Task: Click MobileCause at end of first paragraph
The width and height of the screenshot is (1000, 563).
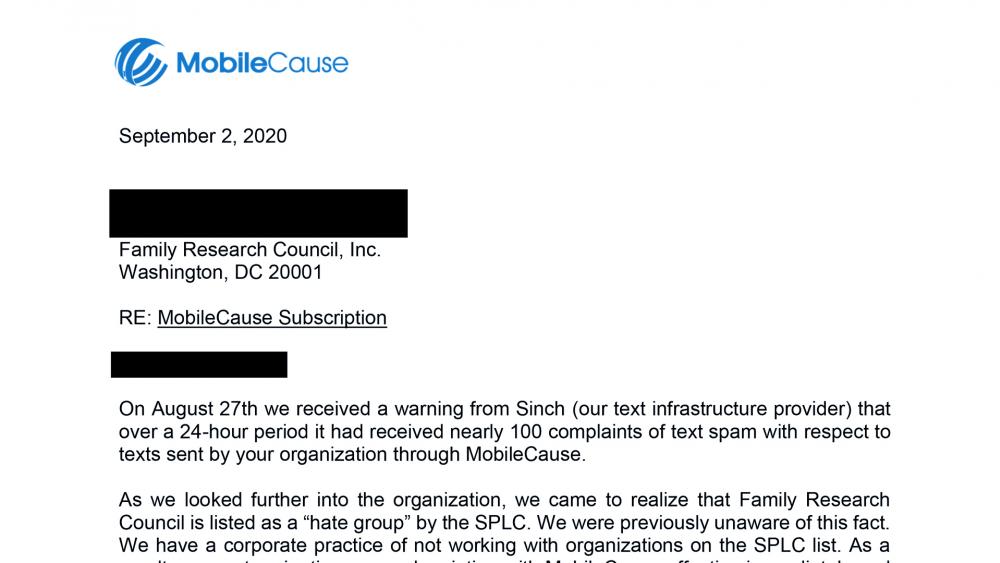Action: [x=526, y=455]
